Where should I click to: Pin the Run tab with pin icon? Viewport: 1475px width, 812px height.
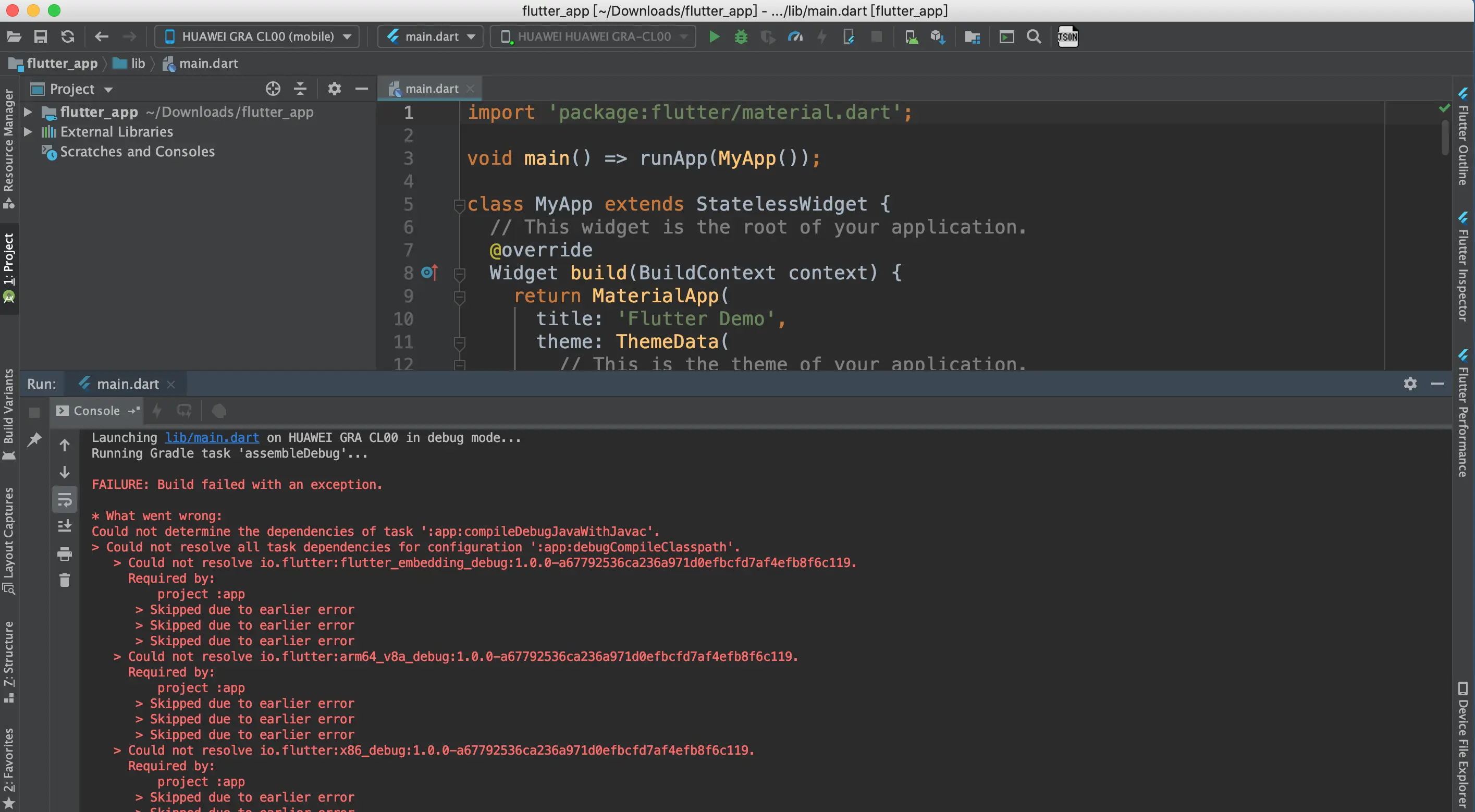point(34,439)
